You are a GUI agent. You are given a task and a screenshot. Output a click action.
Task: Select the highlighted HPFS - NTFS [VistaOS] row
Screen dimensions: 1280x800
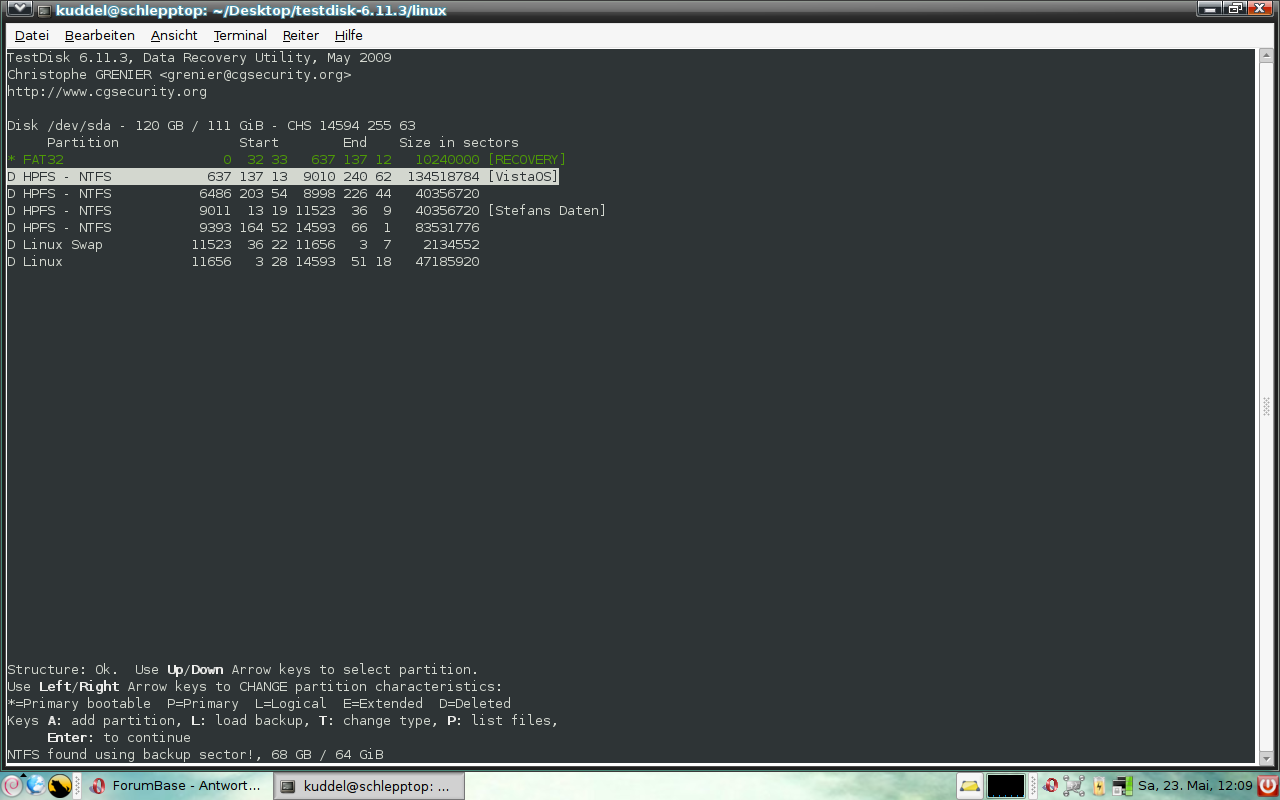click(x=282, y=177)
